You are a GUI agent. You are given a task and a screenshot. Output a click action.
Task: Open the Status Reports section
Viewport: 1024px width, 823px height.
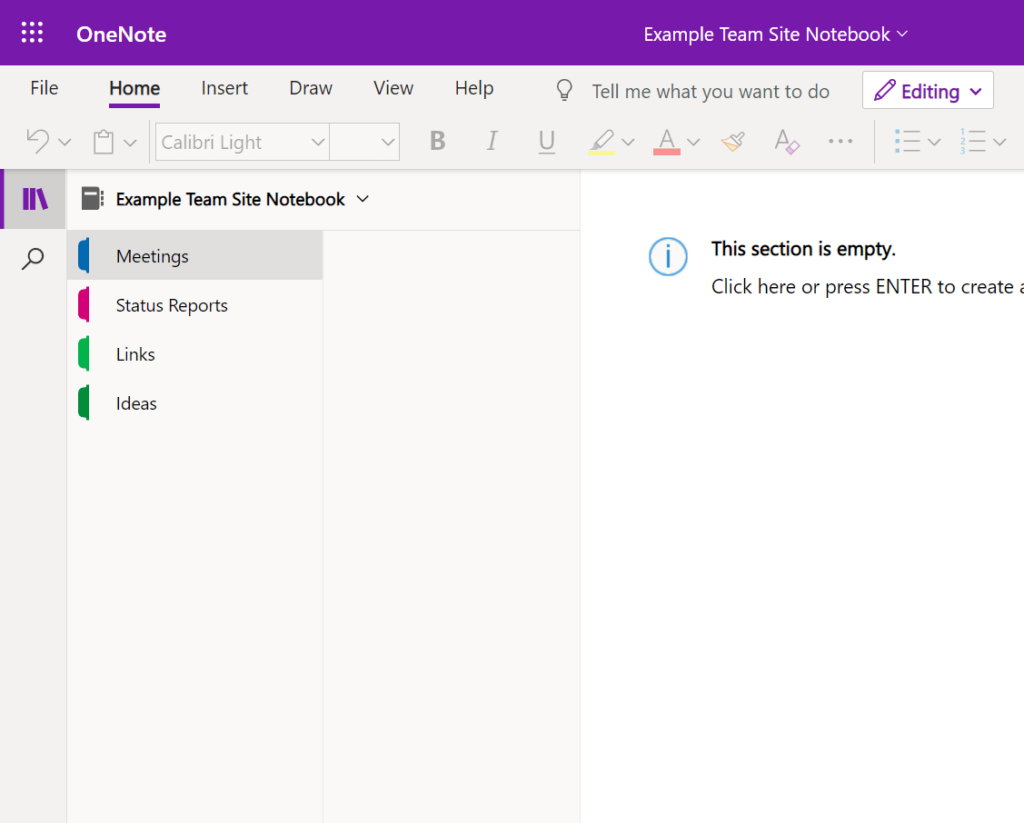[x=195, y=304]
